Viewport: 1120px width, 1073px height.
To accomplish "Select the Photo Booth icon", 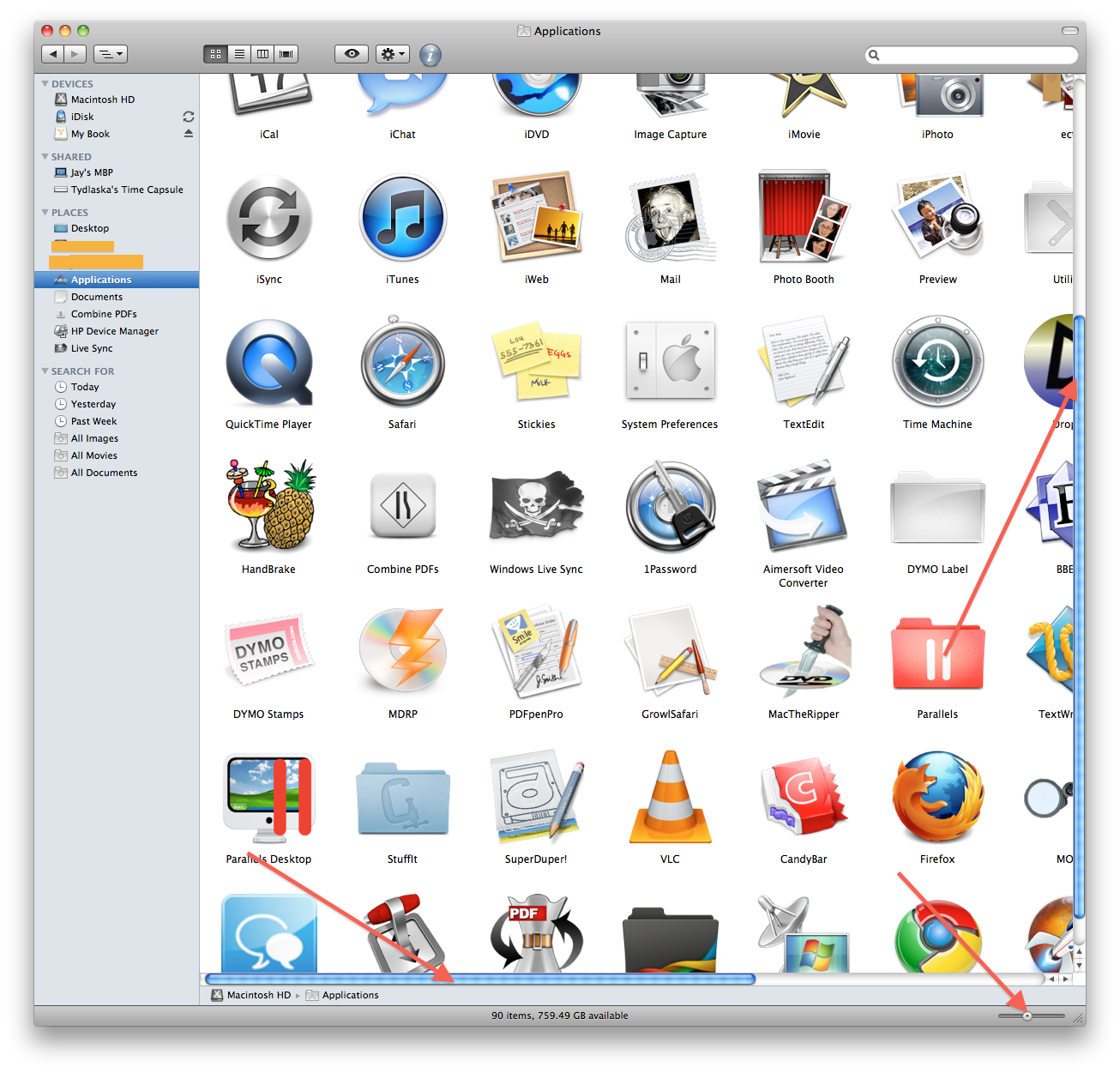I will 804,216.
